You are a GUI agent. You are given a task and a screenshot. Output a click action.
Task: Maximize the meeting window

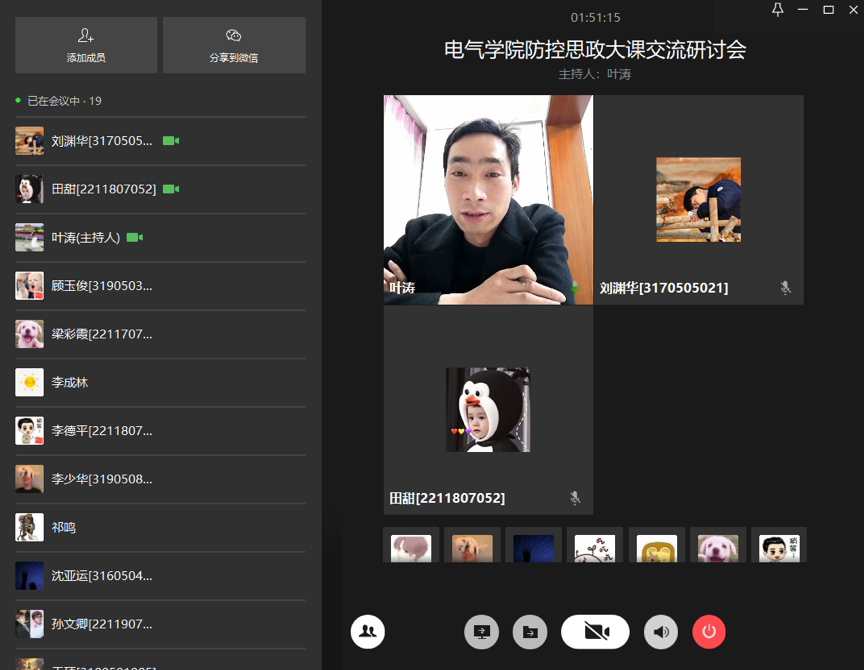point(828,10)
